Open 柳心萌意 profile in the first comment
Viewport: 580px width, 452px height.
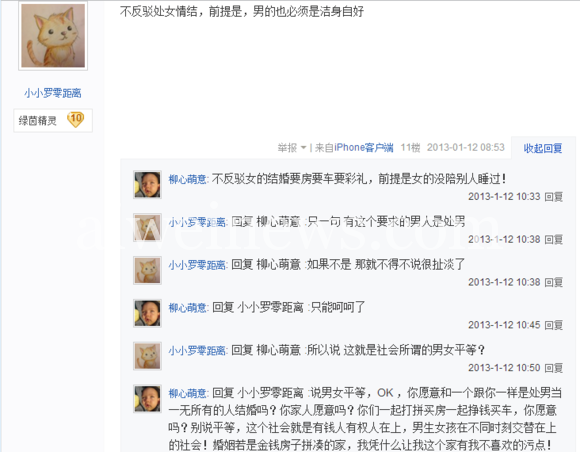188,179
